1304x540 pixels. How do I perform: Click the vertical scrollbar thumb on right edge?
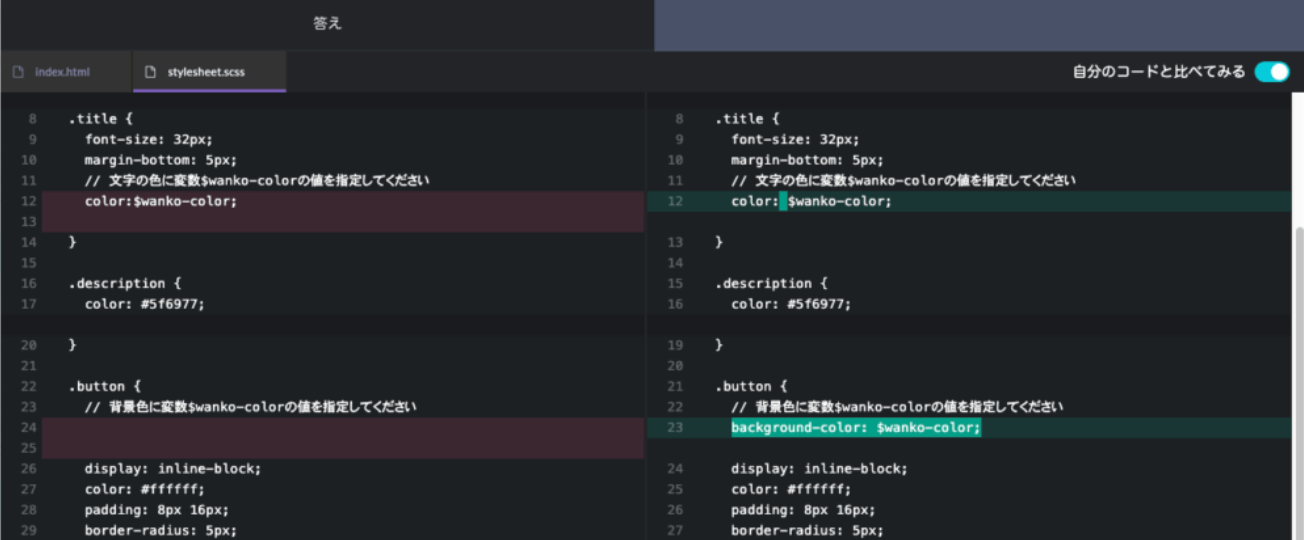coord(1299,382)
